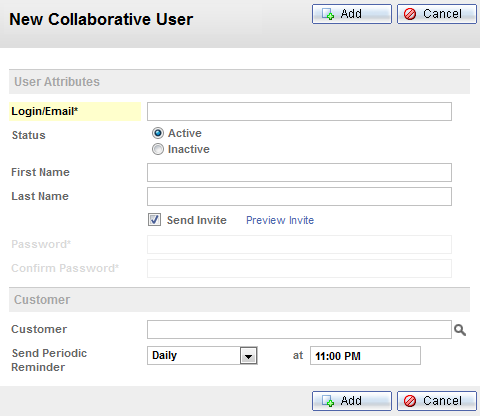The height and width of the screenshot is (418, 480).
Task: Open the Send Periodic Reminder combo box
Action: tap(202, 356)
